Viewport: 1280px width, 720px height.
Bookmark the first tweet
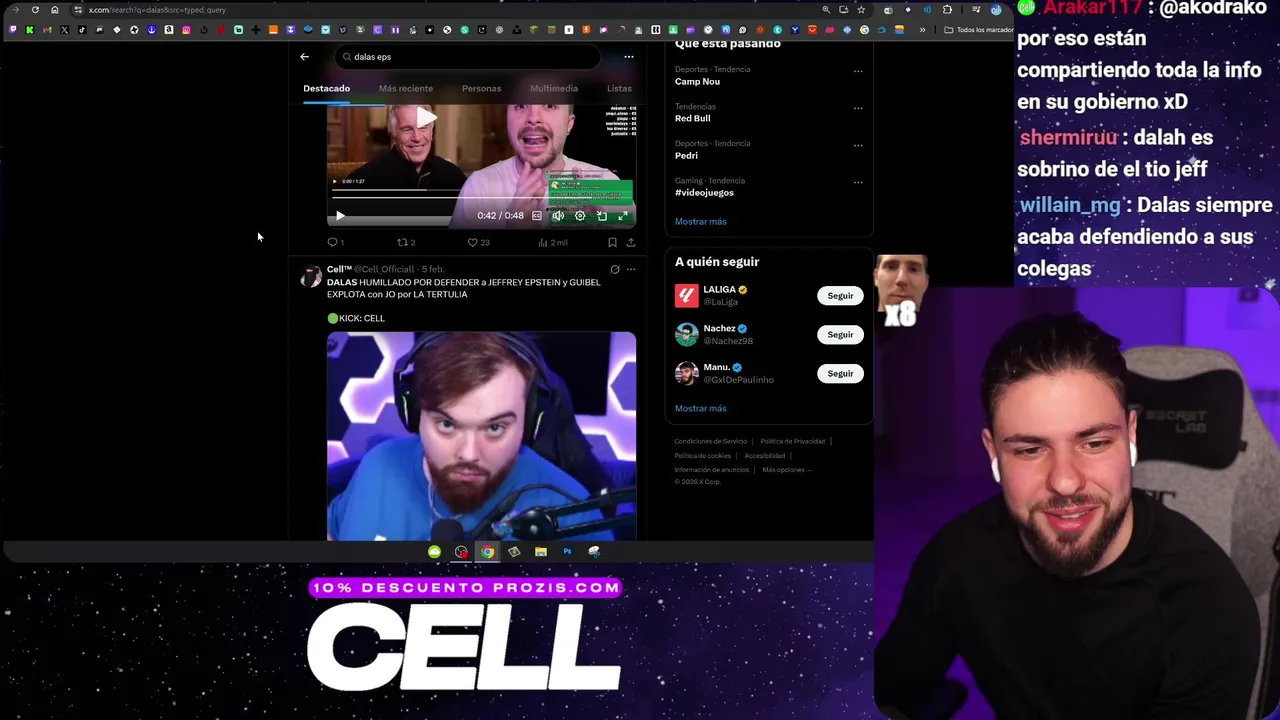coord(612,242)
